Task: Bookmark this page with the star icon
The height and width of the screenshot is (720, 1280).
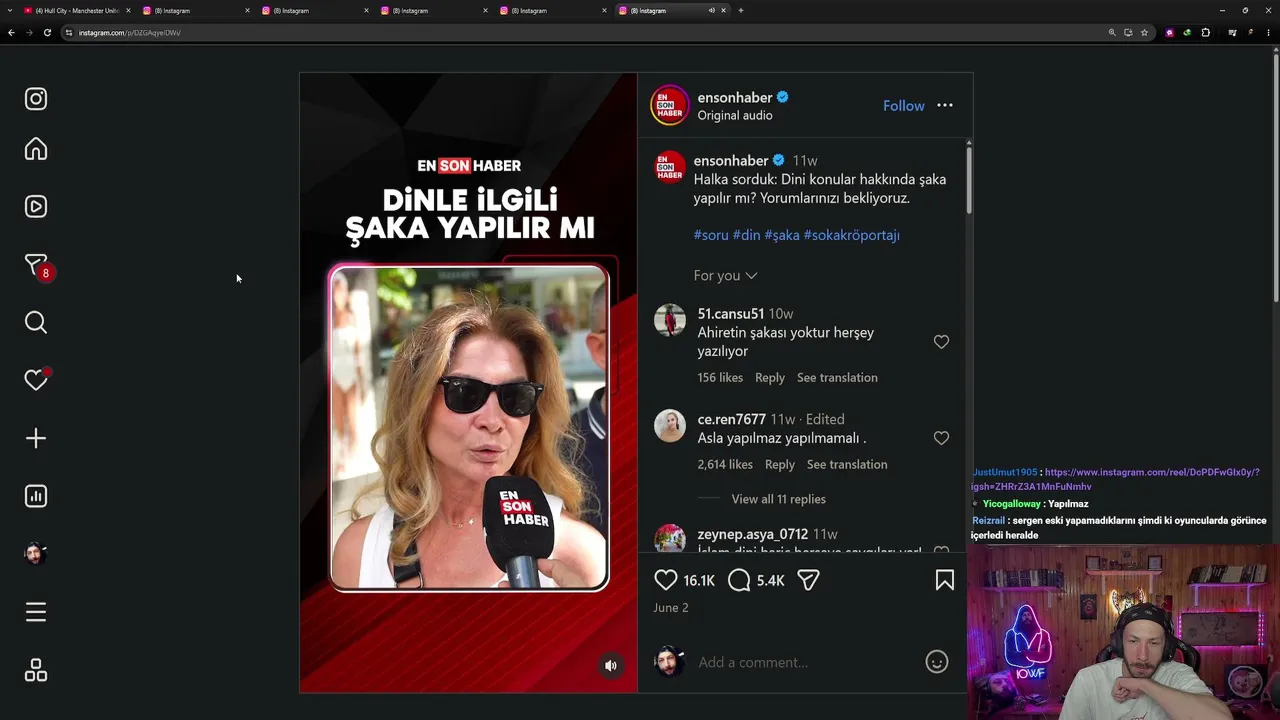Action: tap(1144, 33)
